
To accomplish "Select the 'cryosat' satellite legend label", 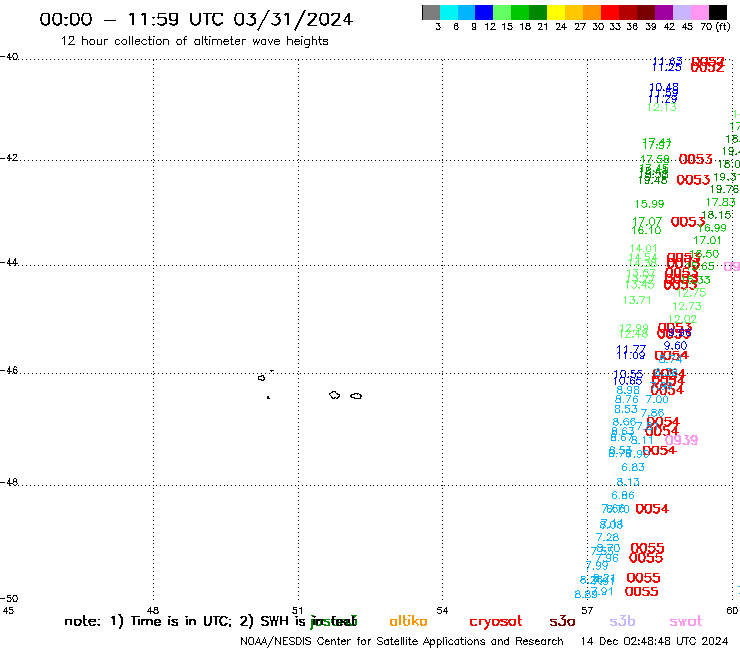I will [x=496, y=622].
